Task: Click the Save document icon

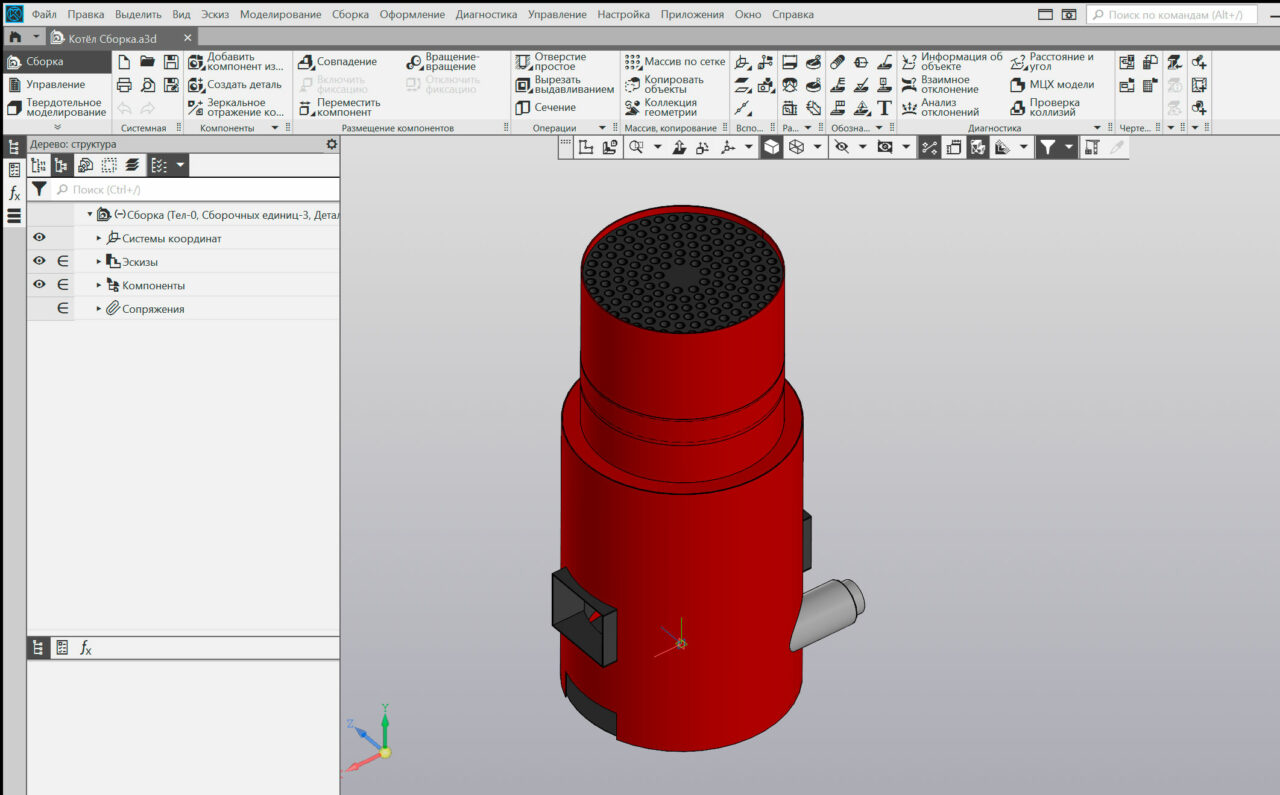Action: pyautogui.click(x=171, y=62)
